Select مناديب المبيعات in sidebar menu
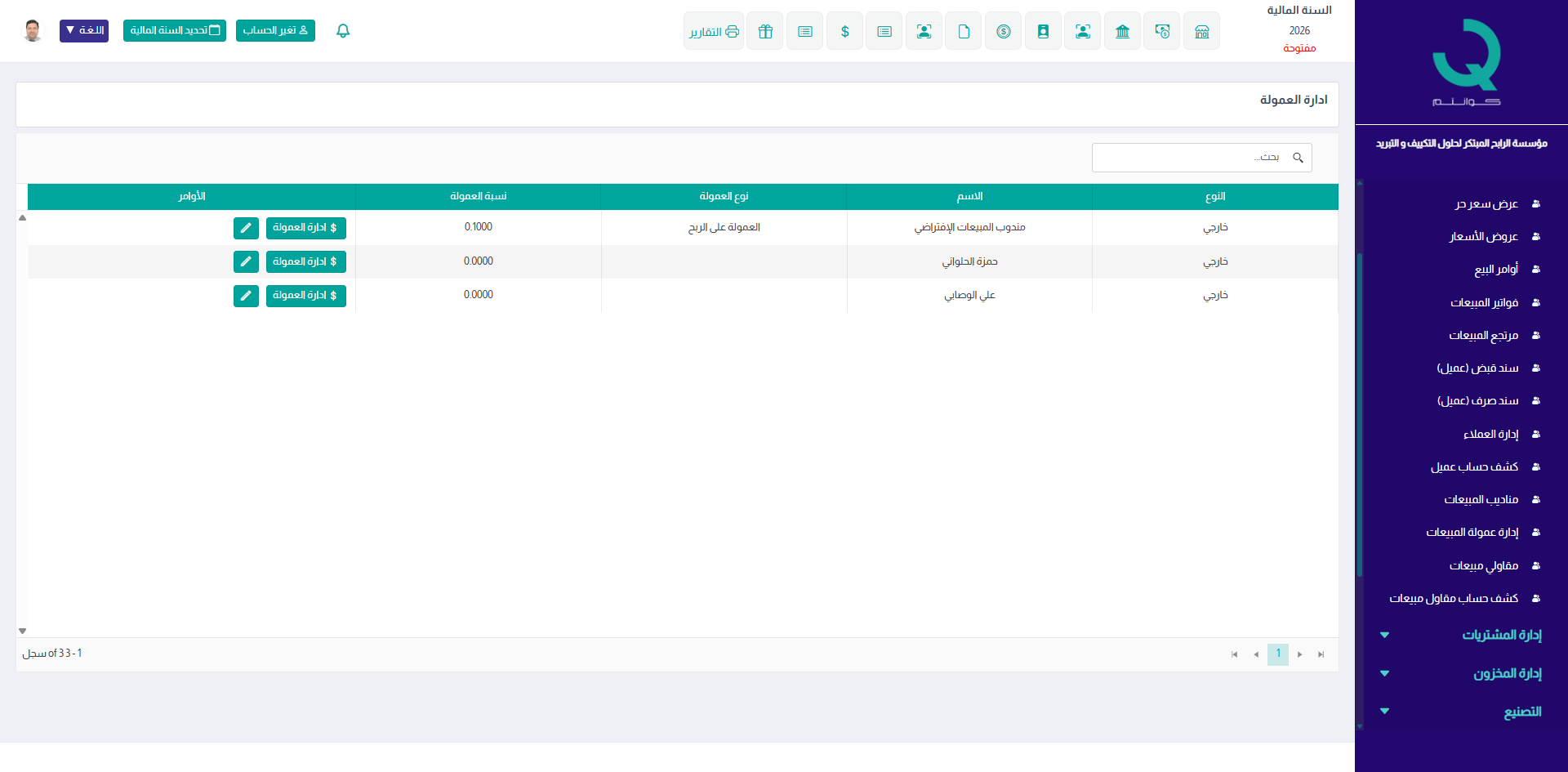The image size is (1568, 772). point(1481,499)
